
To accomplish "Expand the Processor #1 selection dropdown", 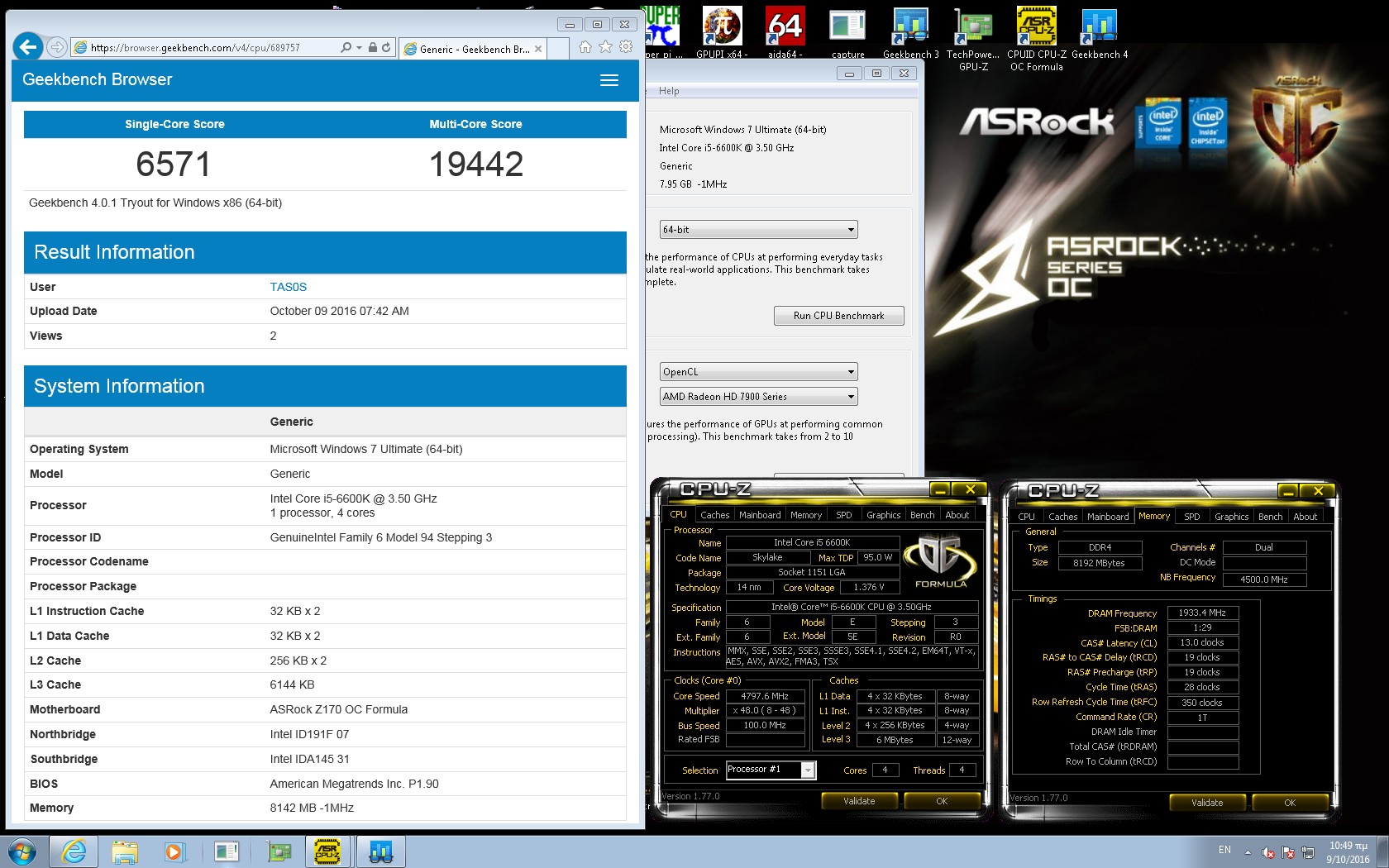I will click(x=808, y=770).
